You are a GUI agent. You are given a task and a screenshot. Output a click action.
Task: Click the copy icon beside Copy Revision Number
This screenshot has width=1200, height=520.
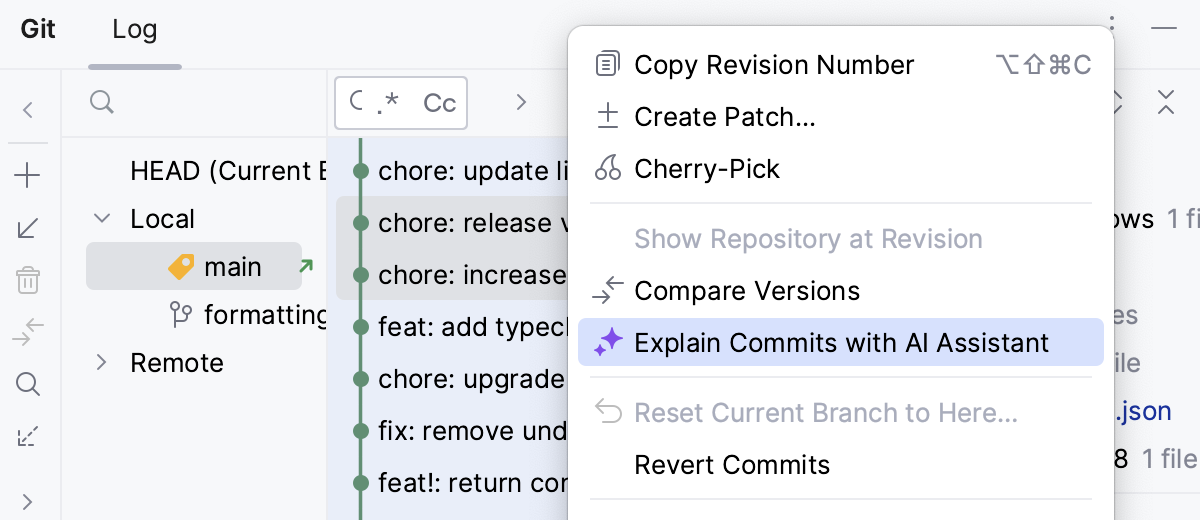coord(608,65)
